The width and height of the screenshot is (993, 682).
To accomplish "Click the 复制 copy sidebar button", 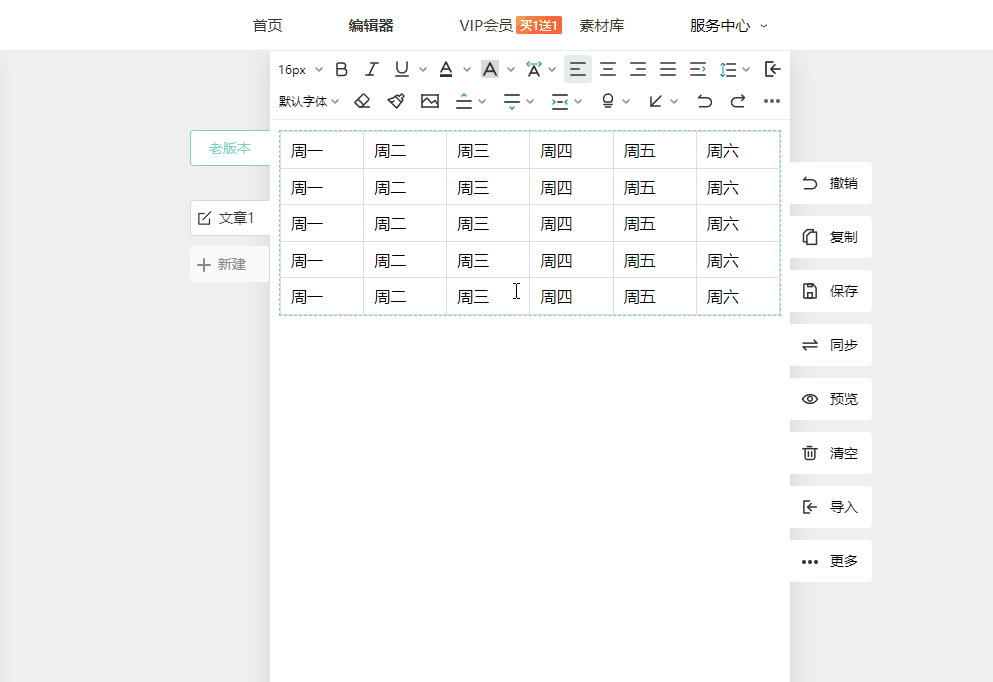I will (830, 237).
